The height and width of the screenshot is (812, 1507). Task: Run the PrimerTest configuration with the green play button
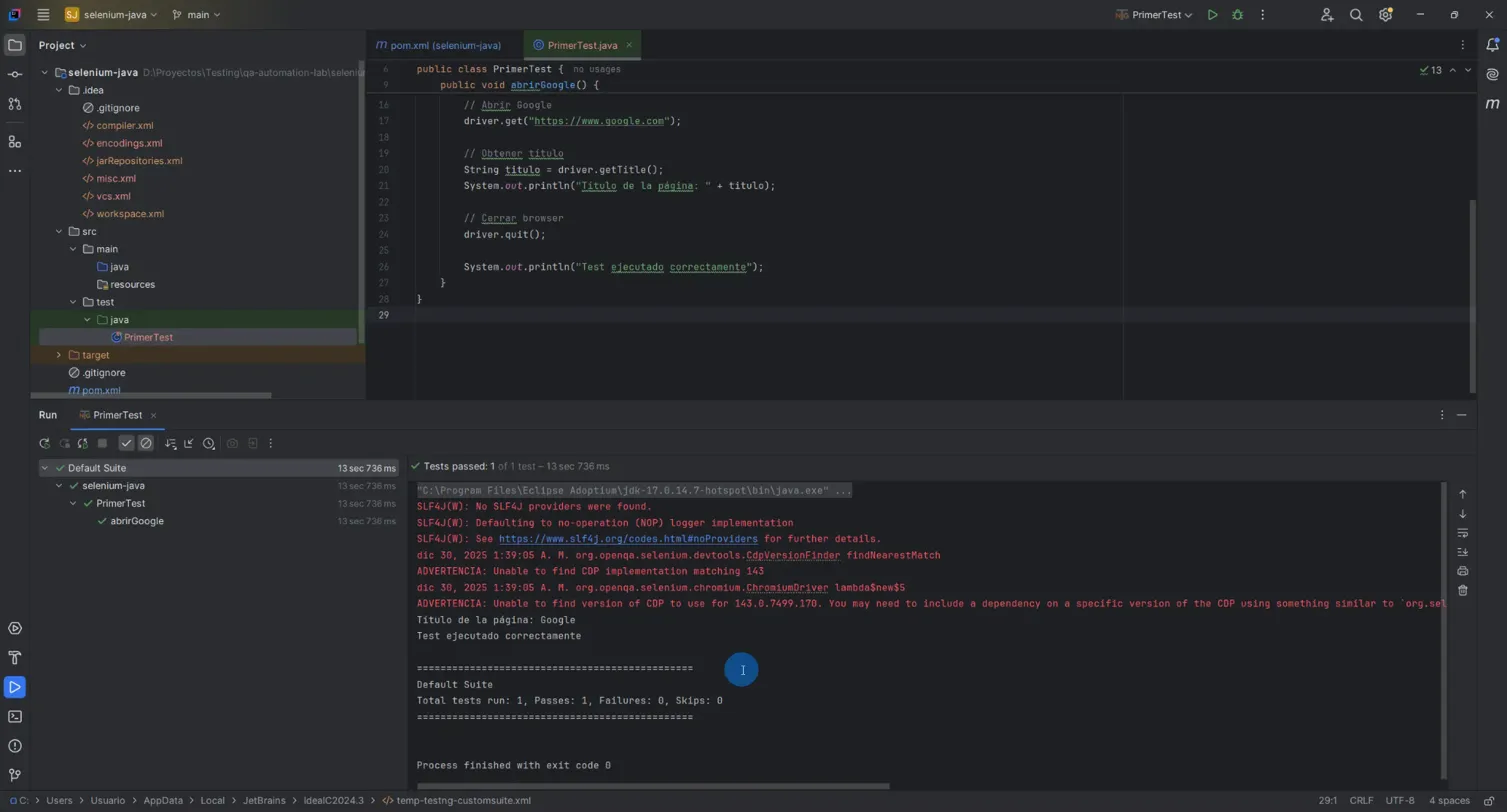click(1211, 14)
